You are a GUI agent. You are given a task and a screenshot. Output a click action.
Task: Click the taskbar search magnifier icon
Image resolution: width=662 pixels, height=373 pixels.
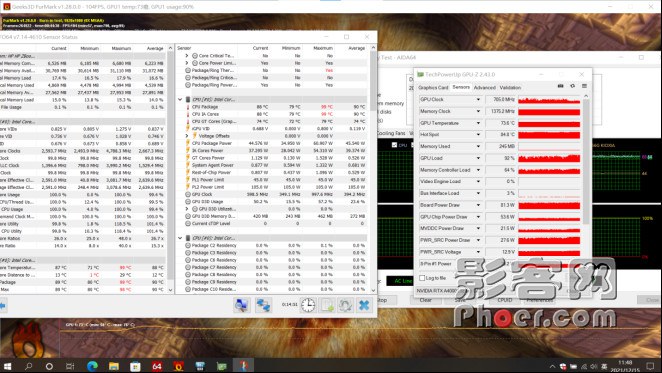coord(29,366)
